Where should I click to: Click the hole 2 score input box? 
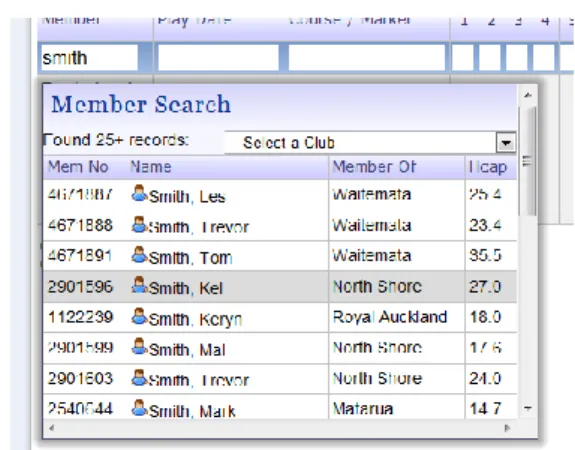click(490, 58)
